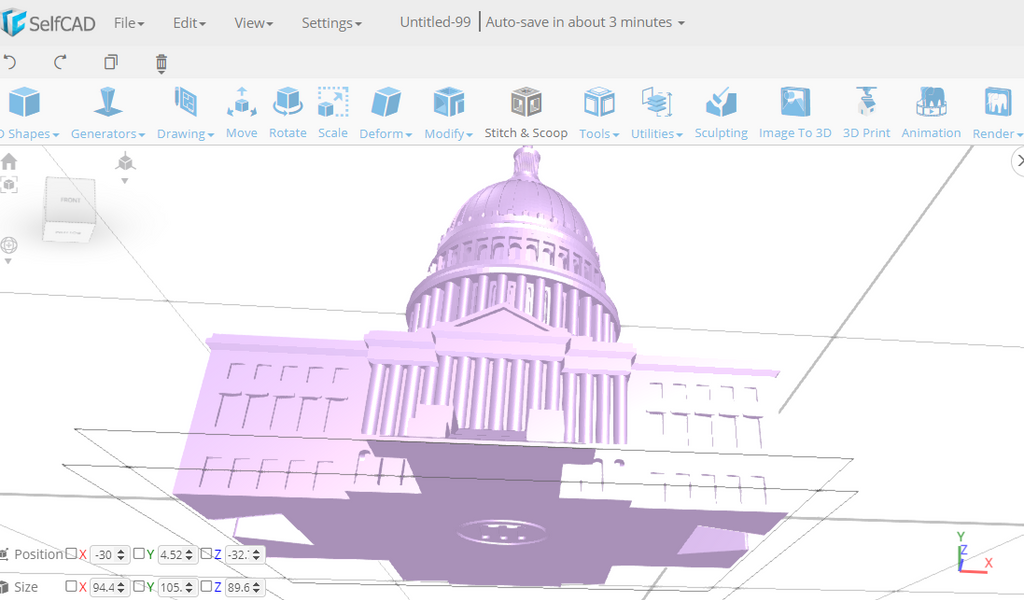1024x600 pixels.
Task: Expand the Drawing dropdown label
Action: pos(185,133)
